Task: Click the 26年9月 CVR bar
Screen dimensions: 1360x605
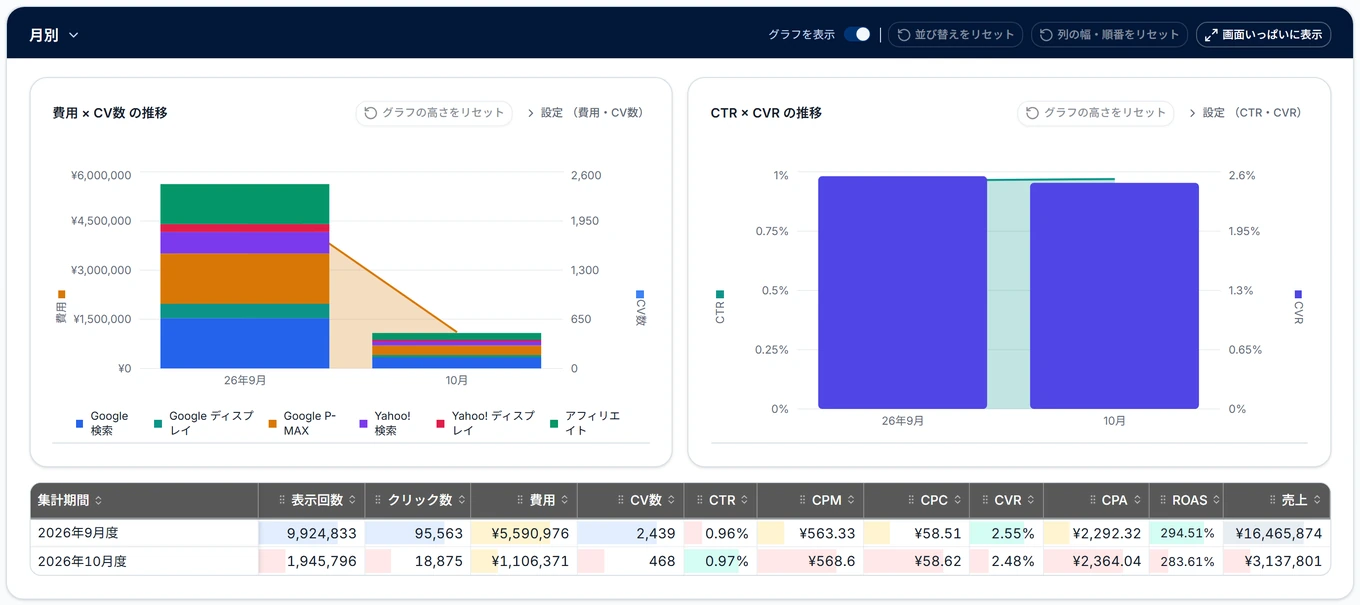Action: pos(902,293)
